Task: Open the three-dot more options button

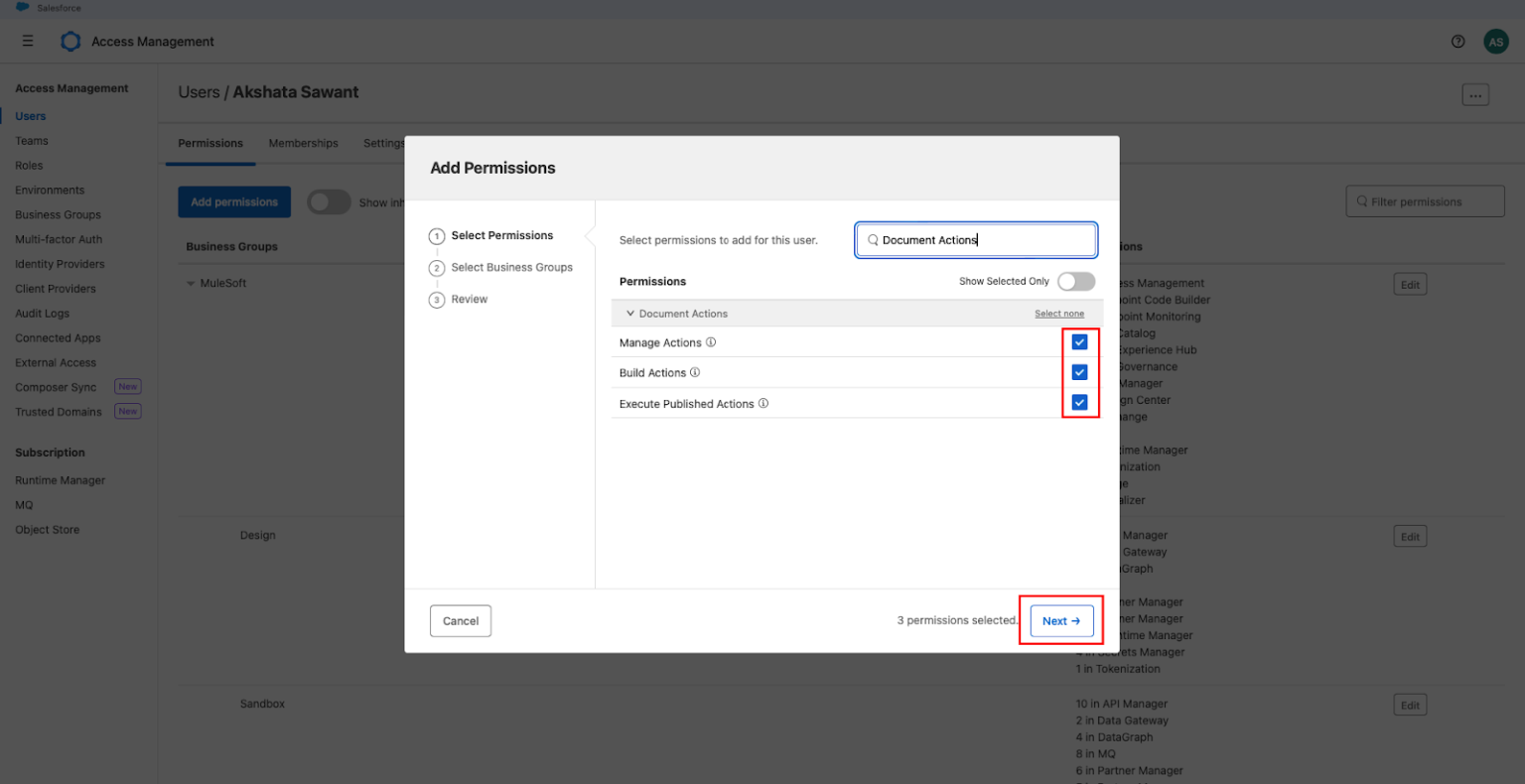Action: [1474, 95]
